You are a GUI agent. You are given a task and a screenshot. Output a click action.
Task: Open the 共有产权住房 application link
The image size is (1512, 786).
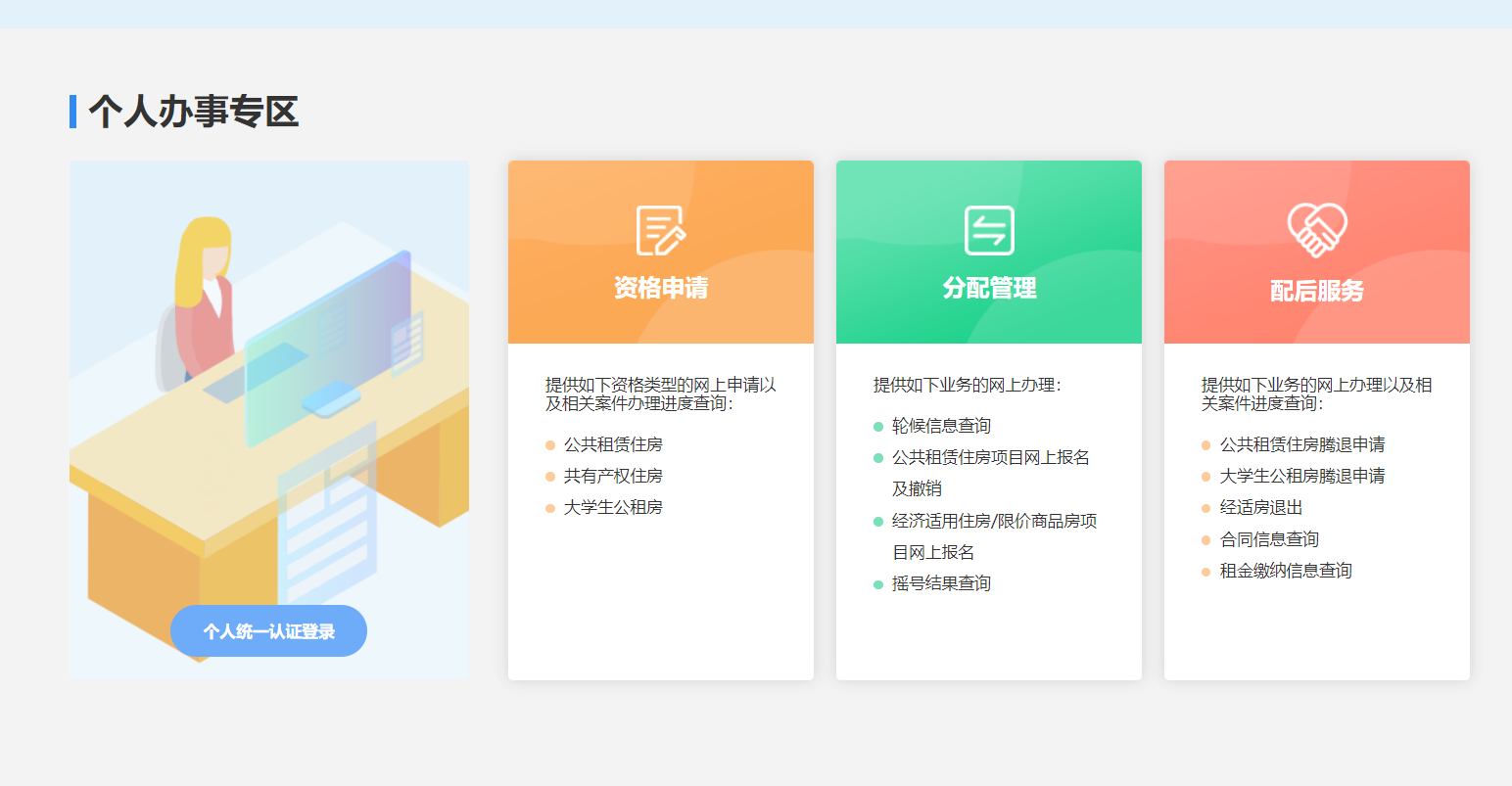point(613,476)
